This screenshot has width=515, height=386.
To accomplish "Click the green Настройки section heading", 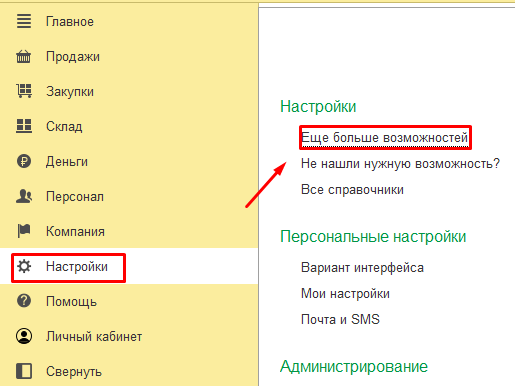I will click(318, 107).
